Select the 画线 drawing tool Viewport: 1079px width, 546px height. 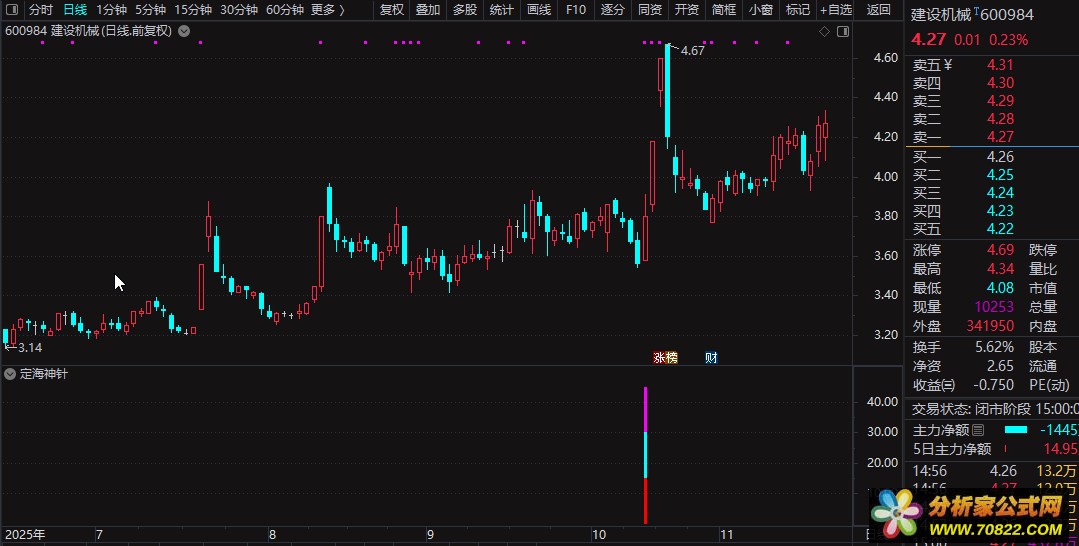(538, 10)
